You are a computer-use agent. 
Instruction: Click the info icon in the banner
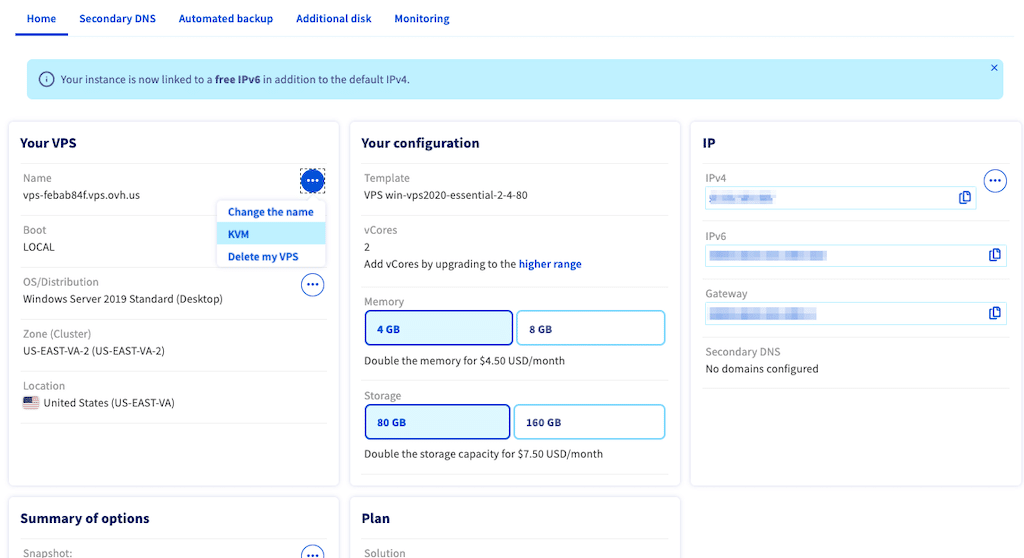[x=46, y=80]
